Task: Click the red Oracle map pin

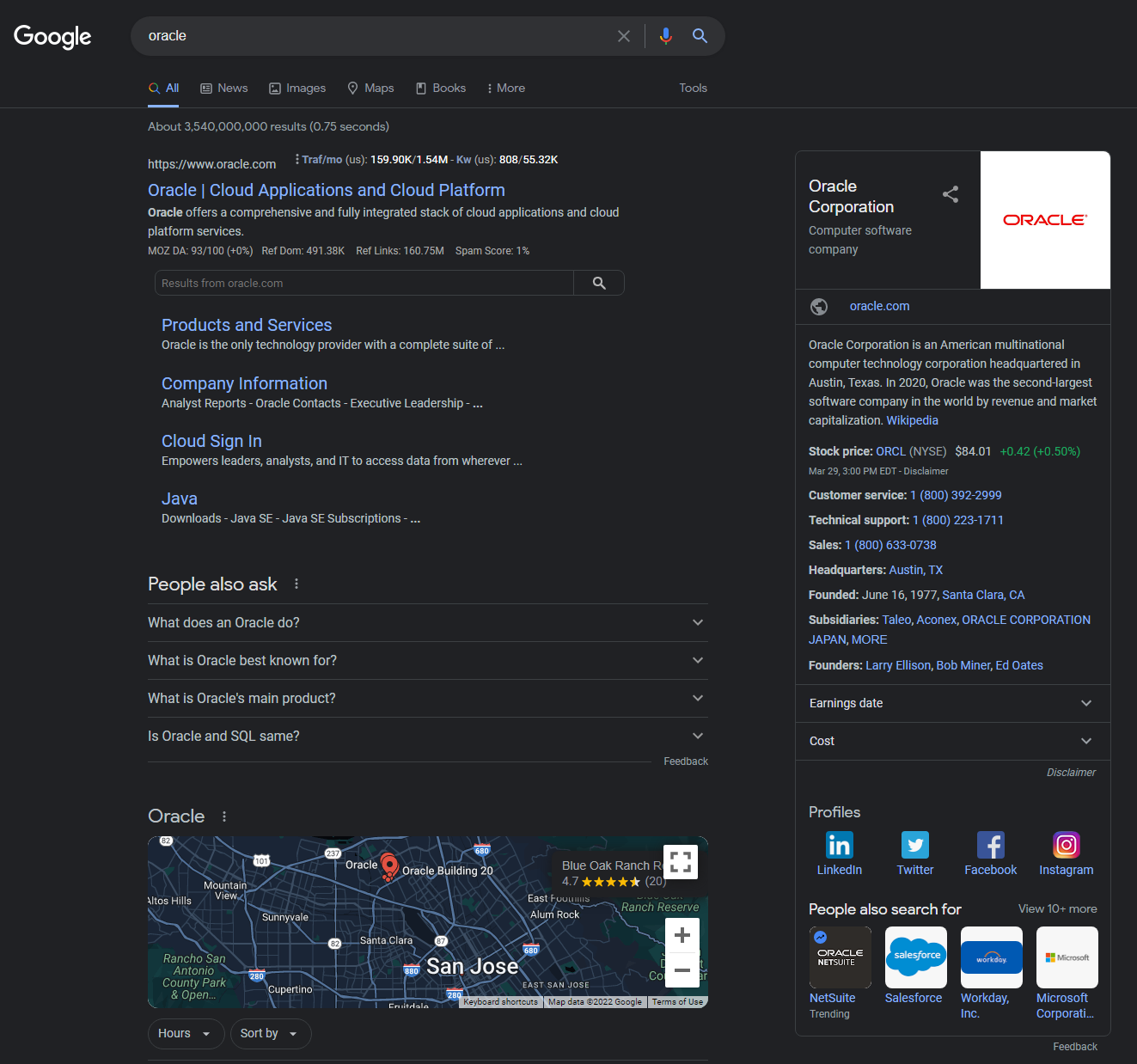Action: [389, 865]
